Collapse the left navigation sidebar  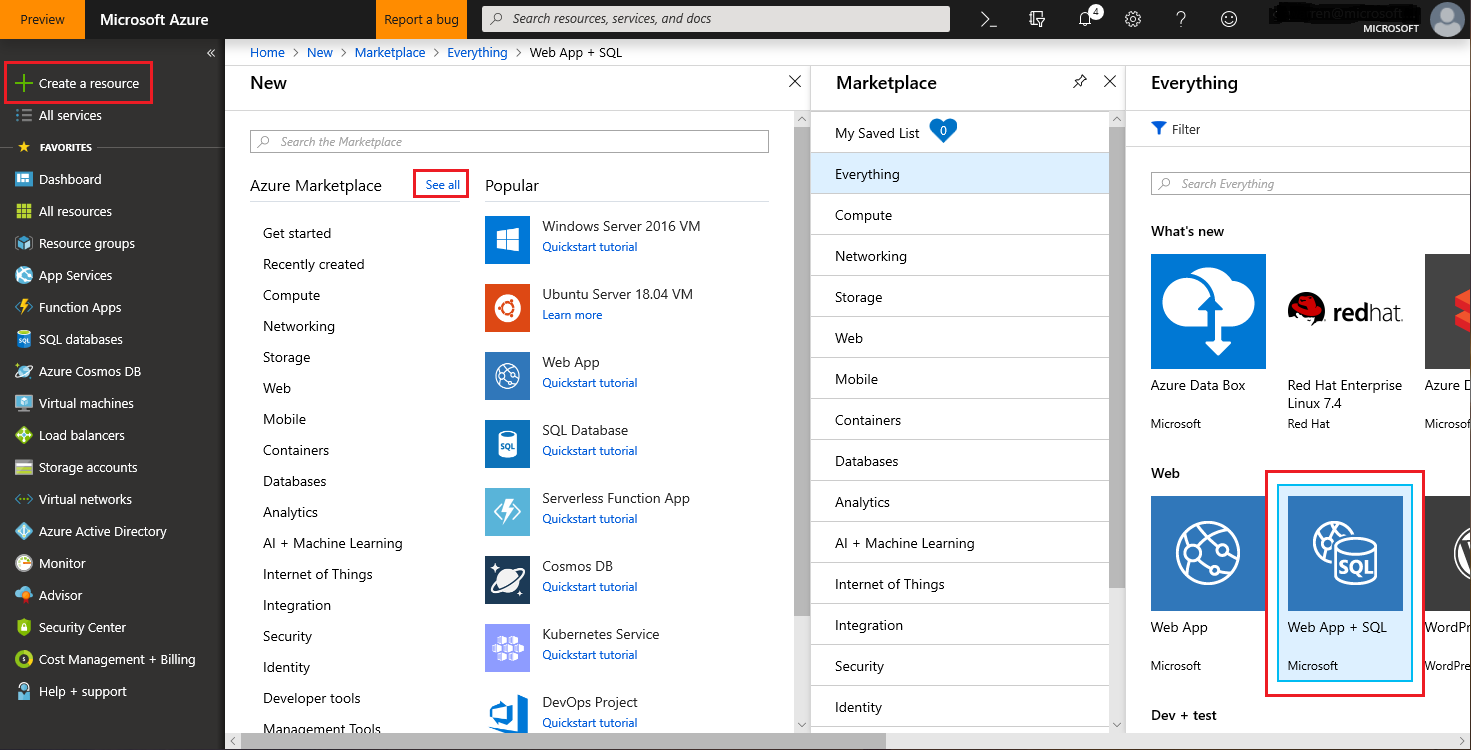pos(211,52)
